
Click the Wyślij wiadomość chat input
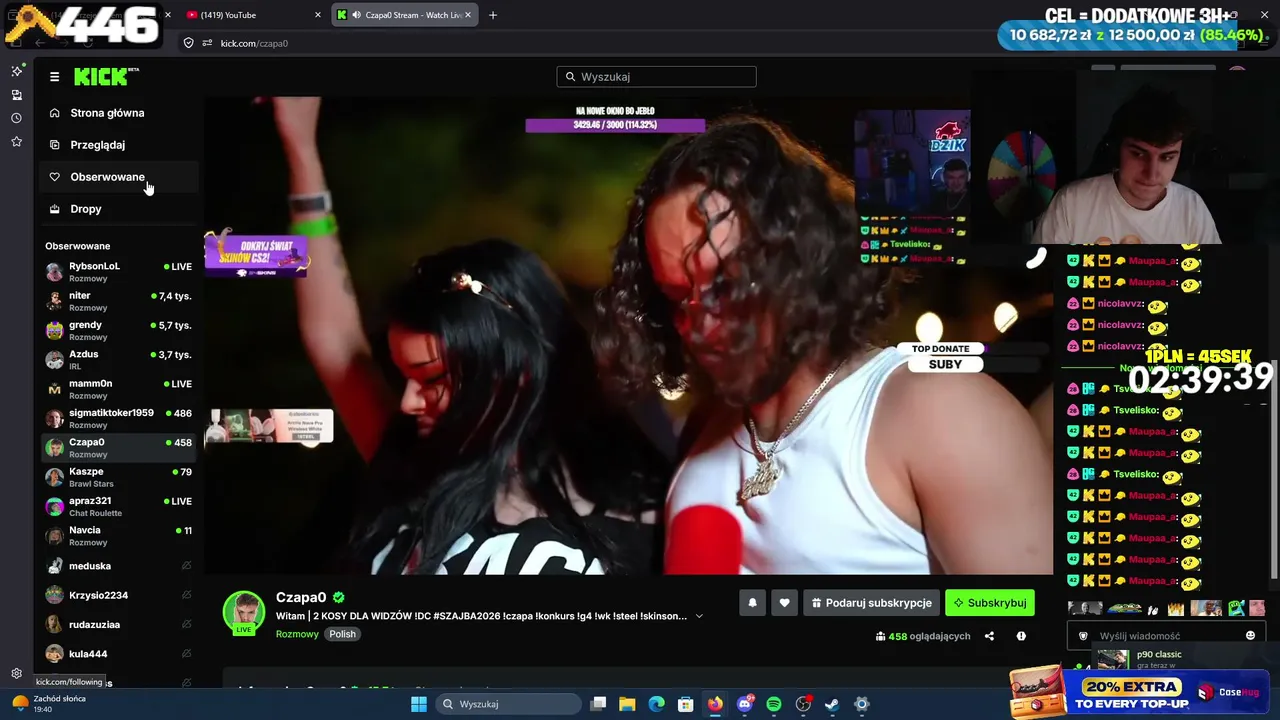tap(1166, 636)
